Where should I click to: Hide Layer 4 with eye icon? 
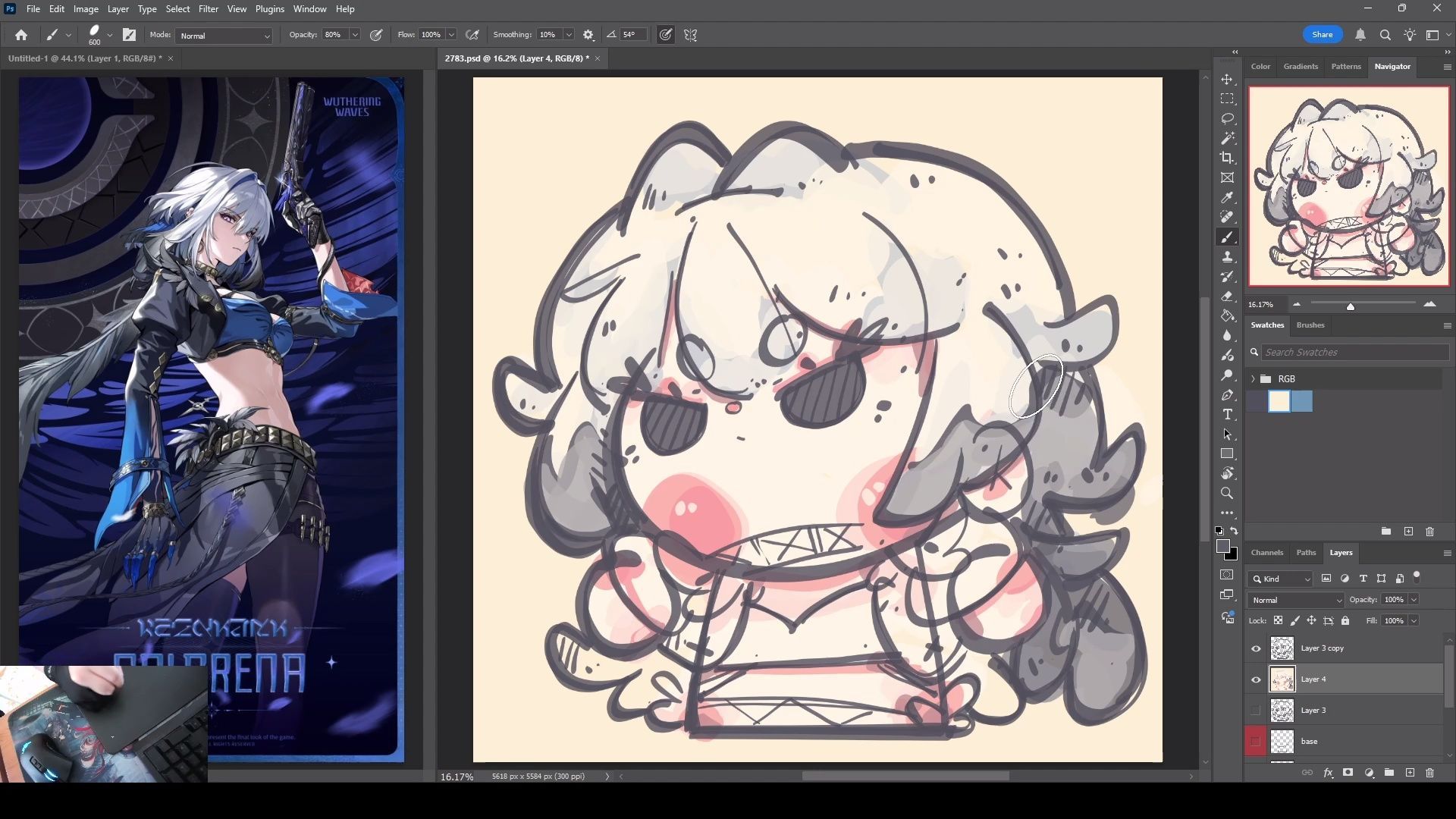pyautogui.click(x=1256, y=679)
